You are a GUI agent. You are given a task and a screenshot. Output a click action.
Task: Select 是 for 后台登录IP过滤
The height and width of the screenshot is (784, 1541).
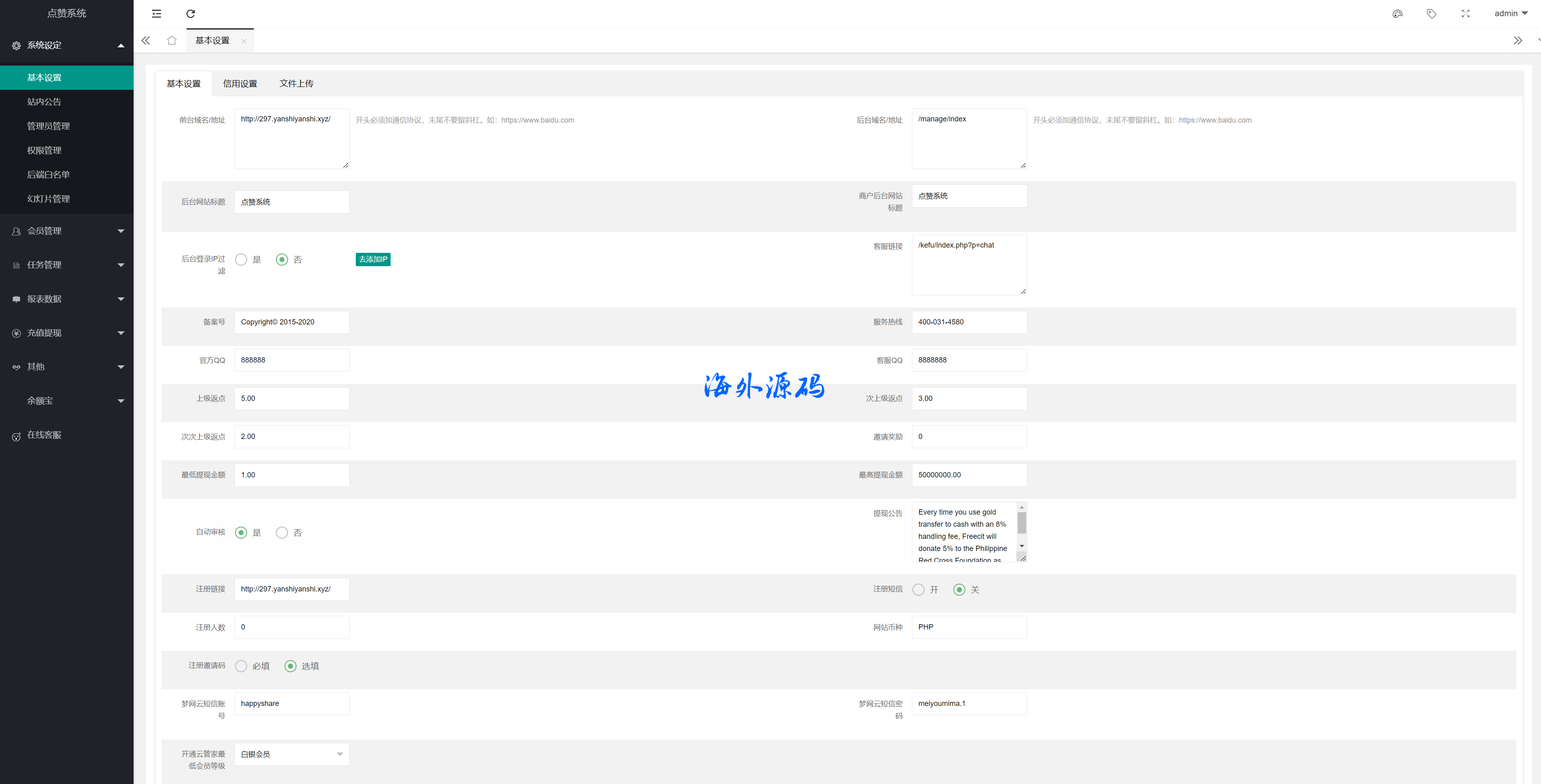click(241, 260)
